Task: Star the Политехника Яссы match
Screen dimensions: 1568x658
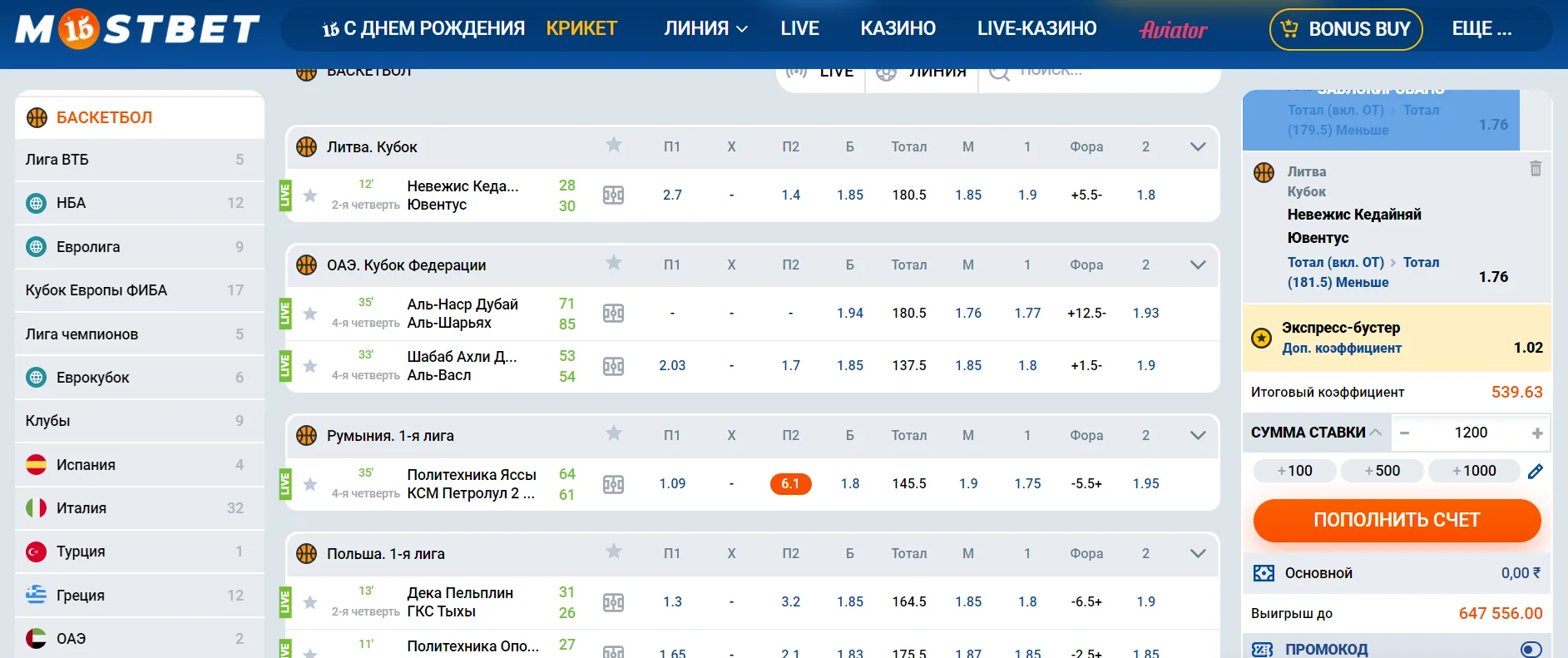Action: coord(310,484)
